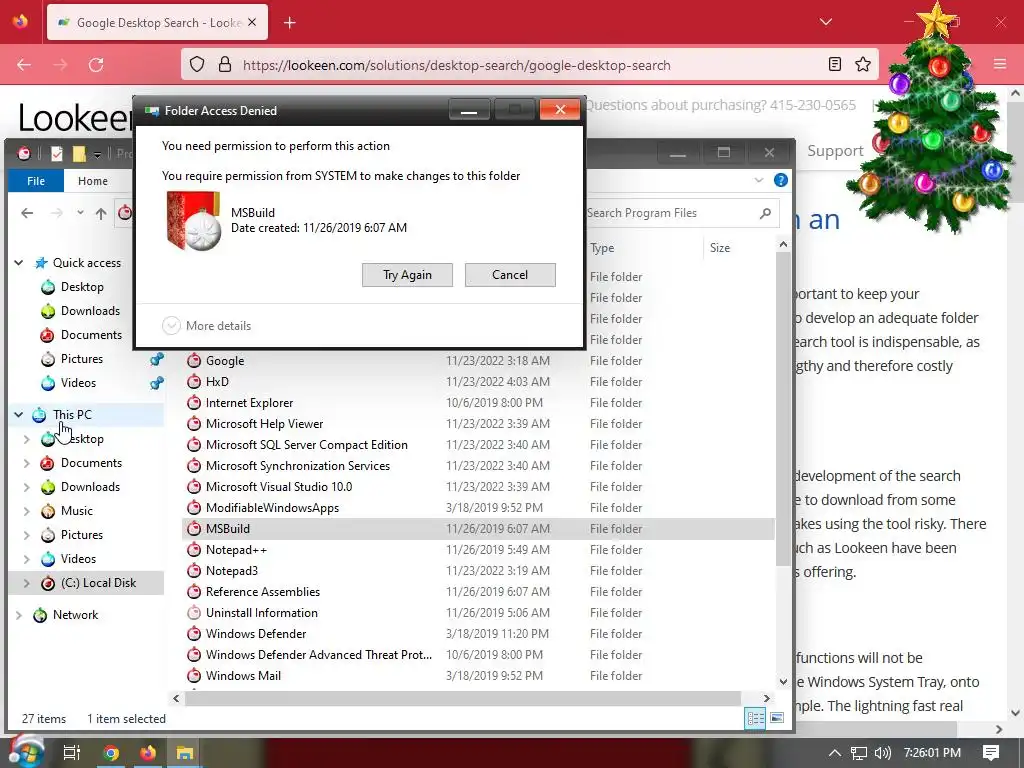Select the Notepad++ folder icon

pos(193,550)
